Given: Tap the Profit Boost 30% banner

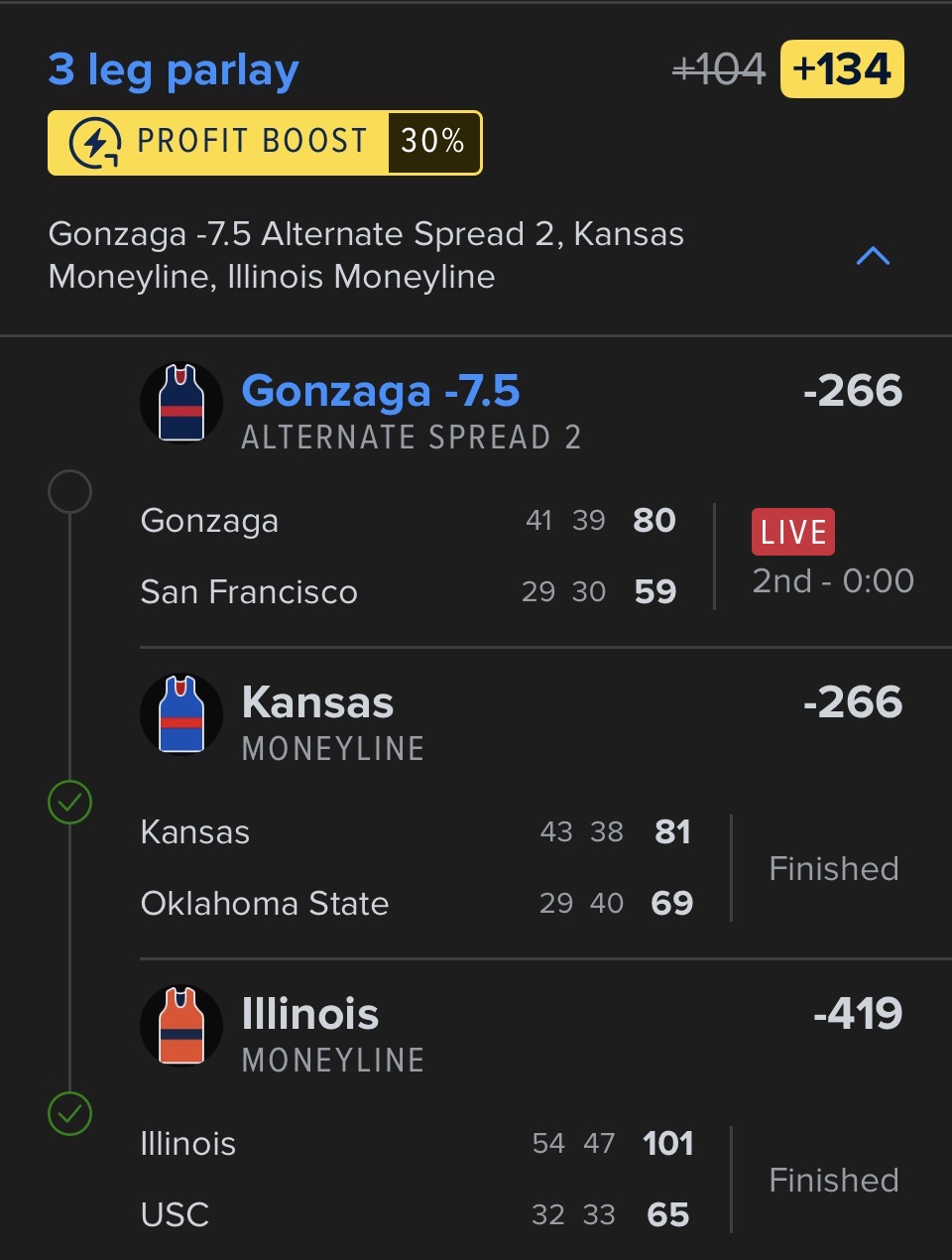Looking at the screenshot, I should pos(265,143).
